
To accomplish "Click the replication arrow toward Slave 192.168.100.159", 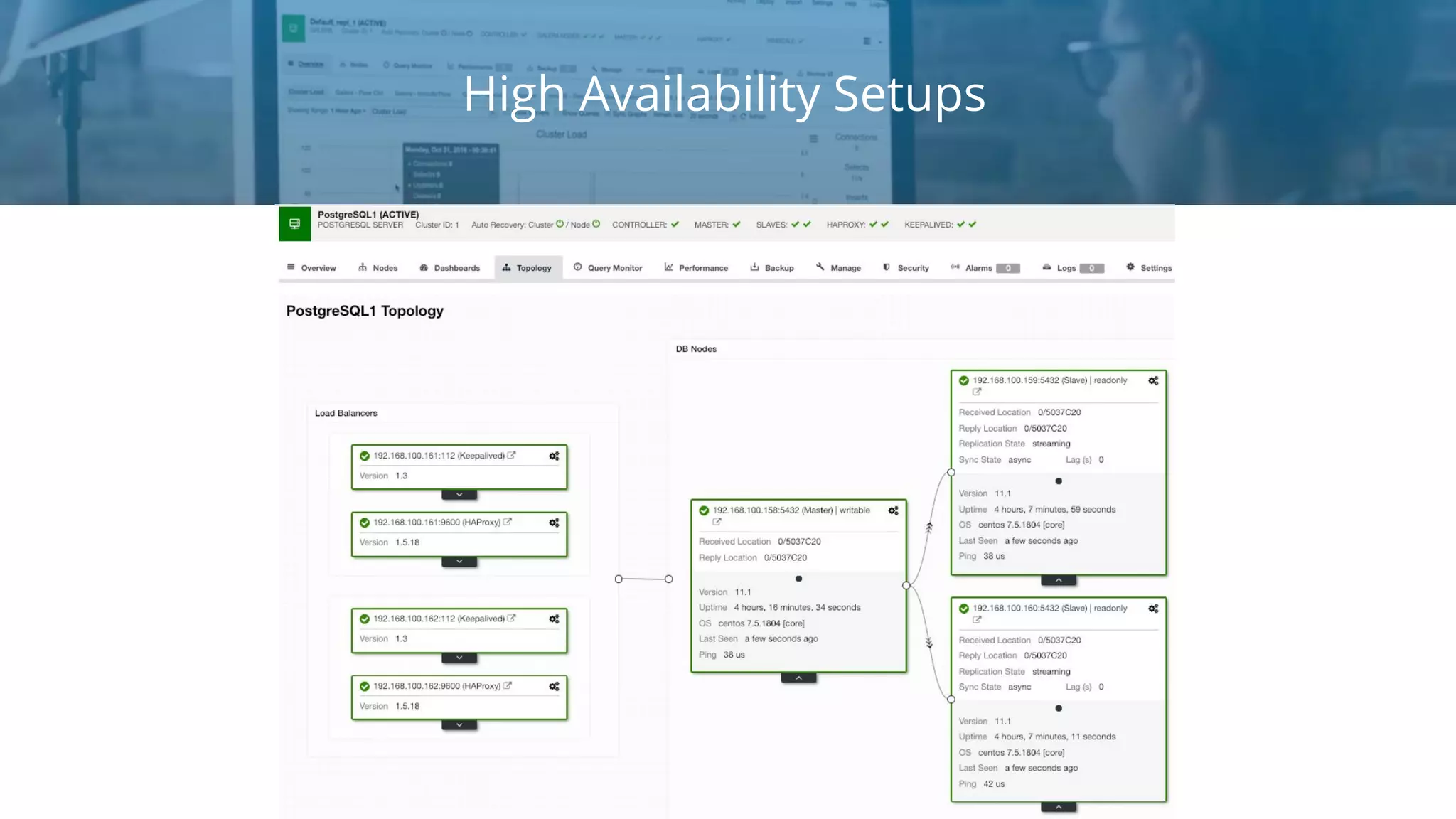I will (928, 528).
